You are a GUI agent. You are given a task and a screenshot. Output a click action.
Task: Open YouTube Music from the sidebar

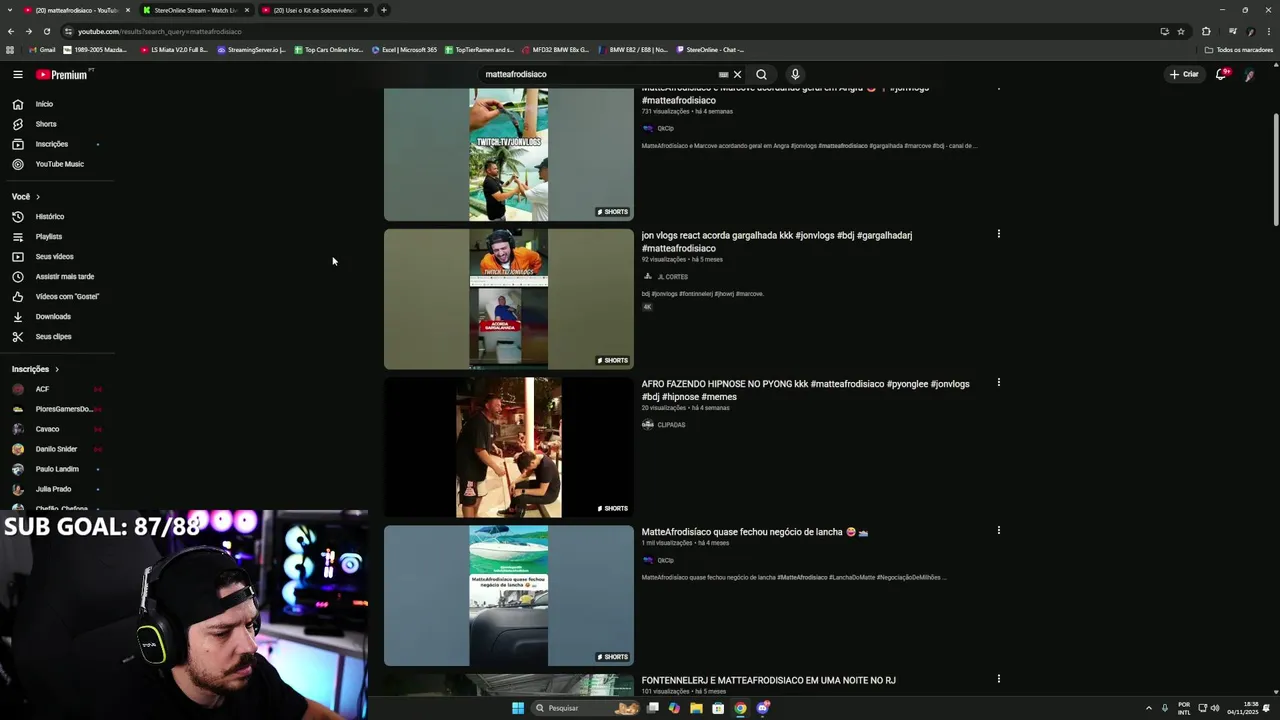[x=59, y=164]
